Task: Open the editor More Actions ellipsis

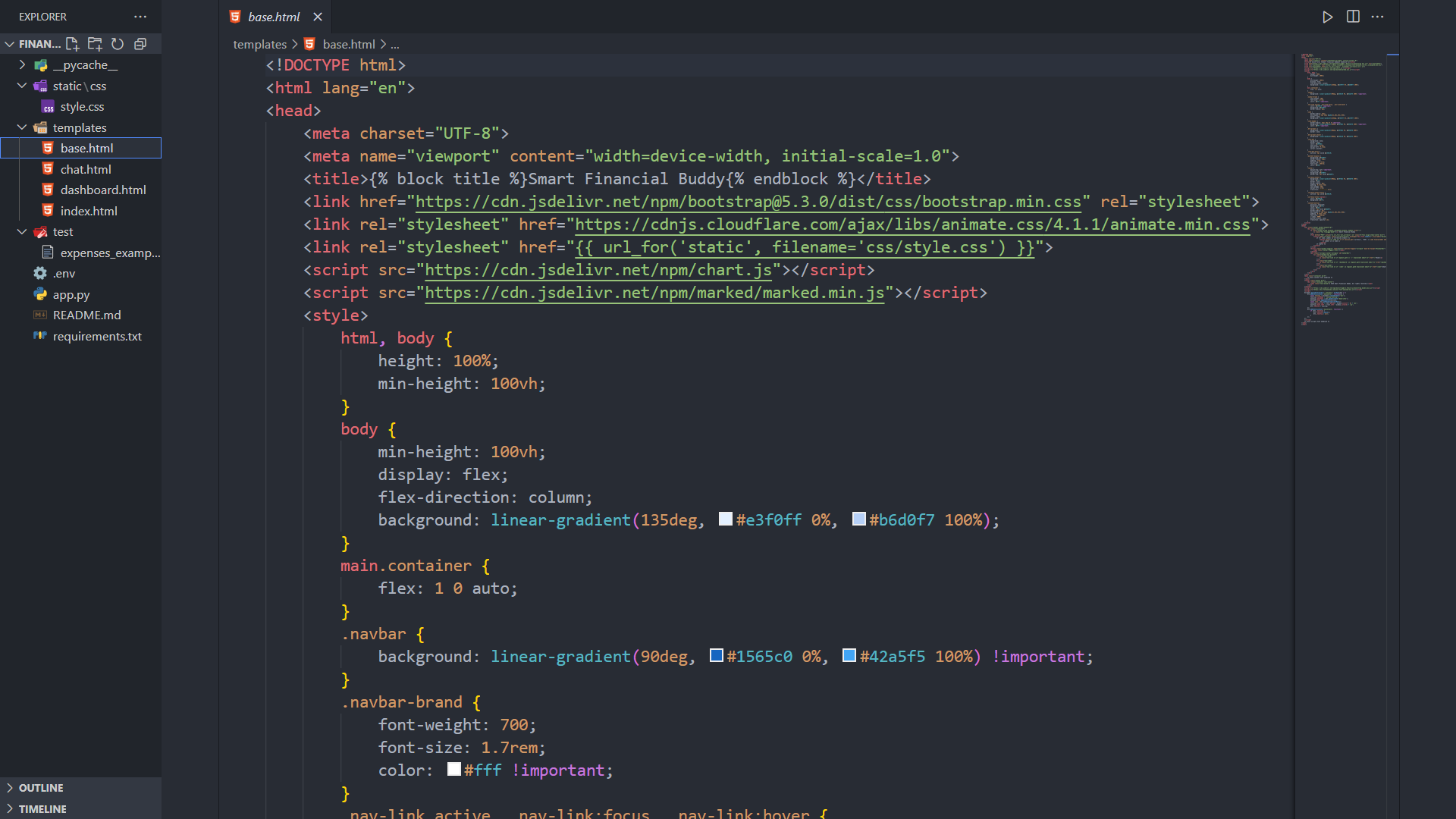Action: [1378, 17]
